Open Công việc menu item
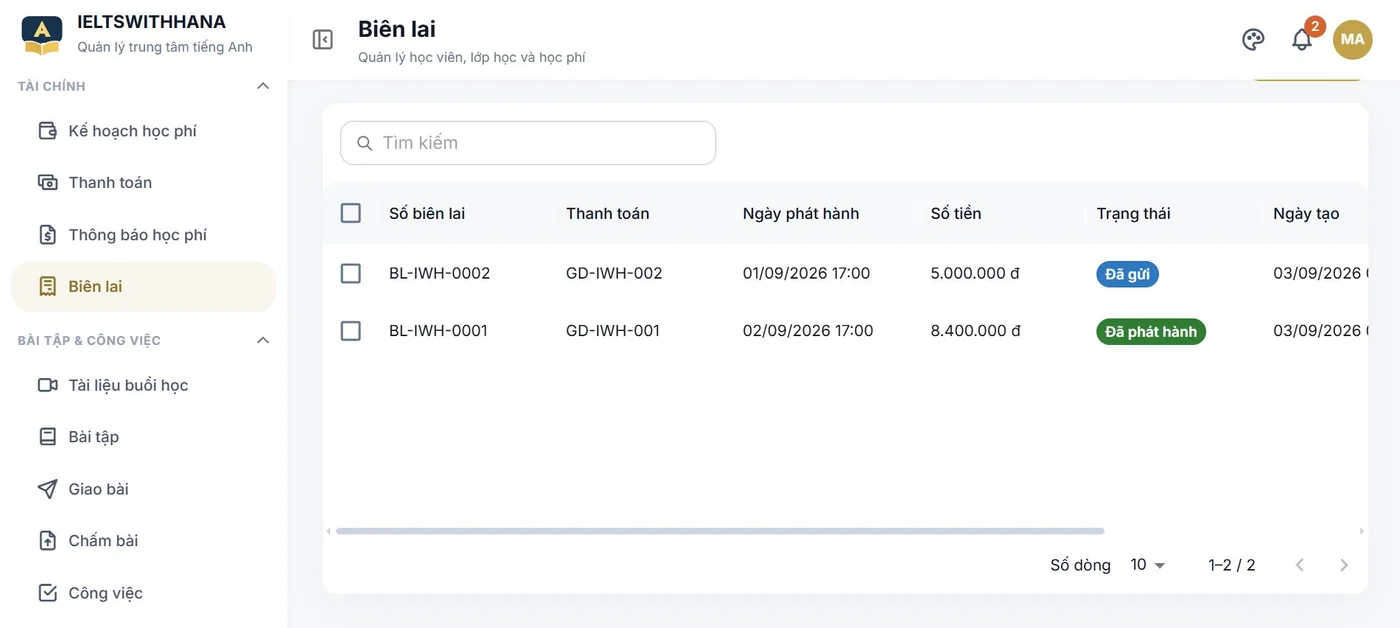 [x=143, y=593]
